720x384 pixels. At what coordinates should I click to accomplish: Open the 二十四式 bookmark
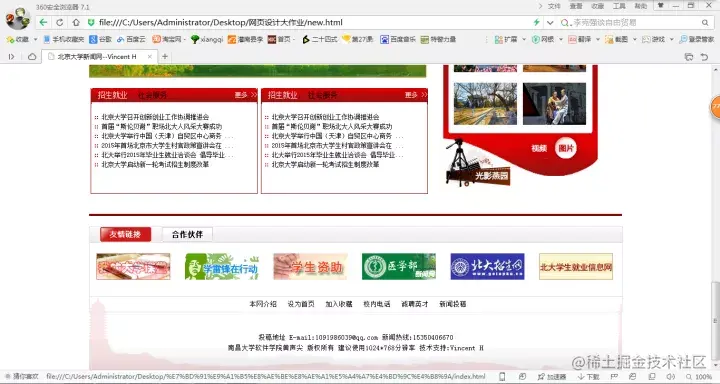(x=320, y=40)
